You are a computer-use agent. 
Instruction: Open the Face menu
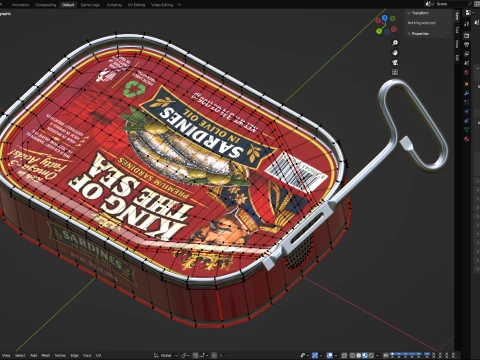tap(87, 355)
